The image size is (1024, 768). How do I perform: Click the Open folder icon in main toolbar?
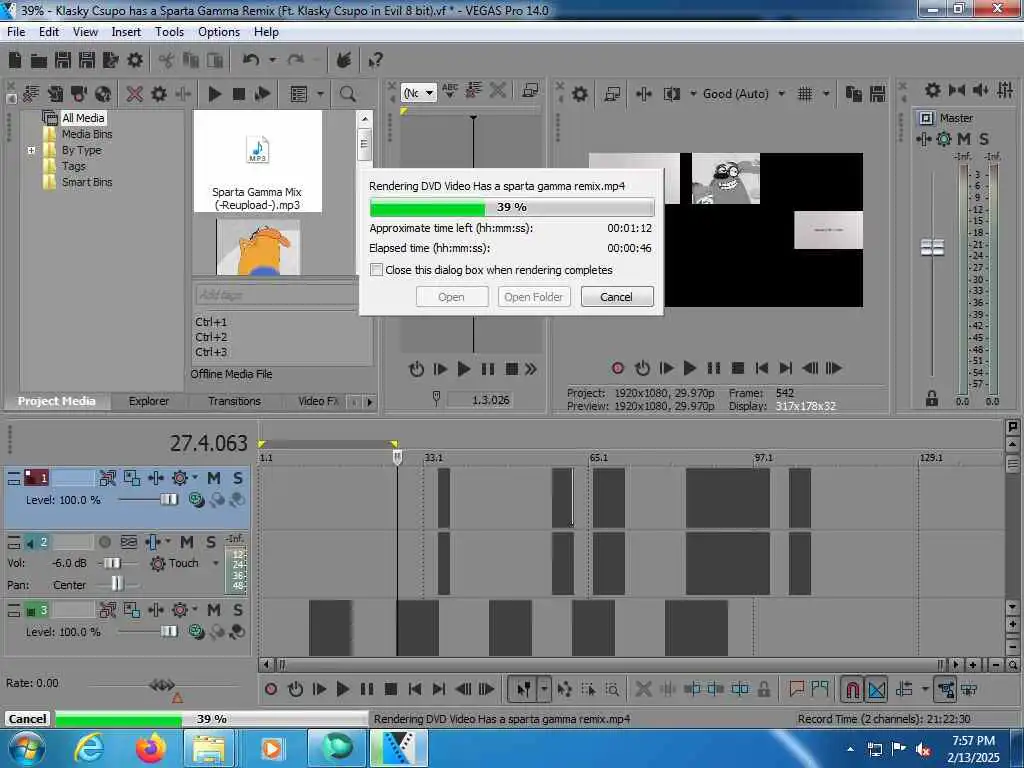coord(39,61)
